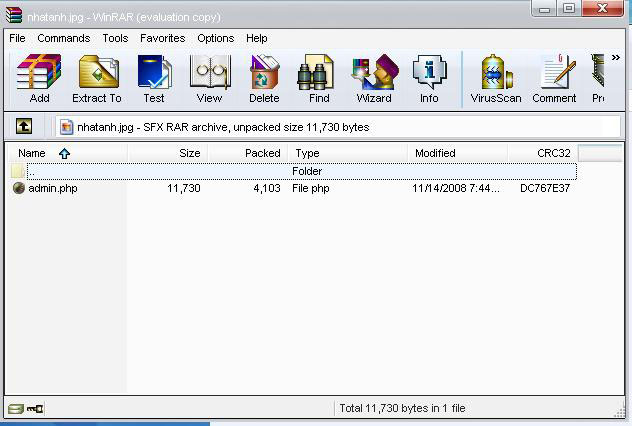Click the drive icon in status bar
Screen dimensions: 632x426
pyautogui.click(x=16, y=409)
